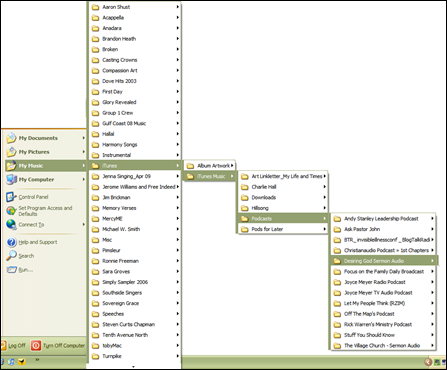447x370 pixels.
Task: Click Turn Off Computer button
Action: (58, 345)
